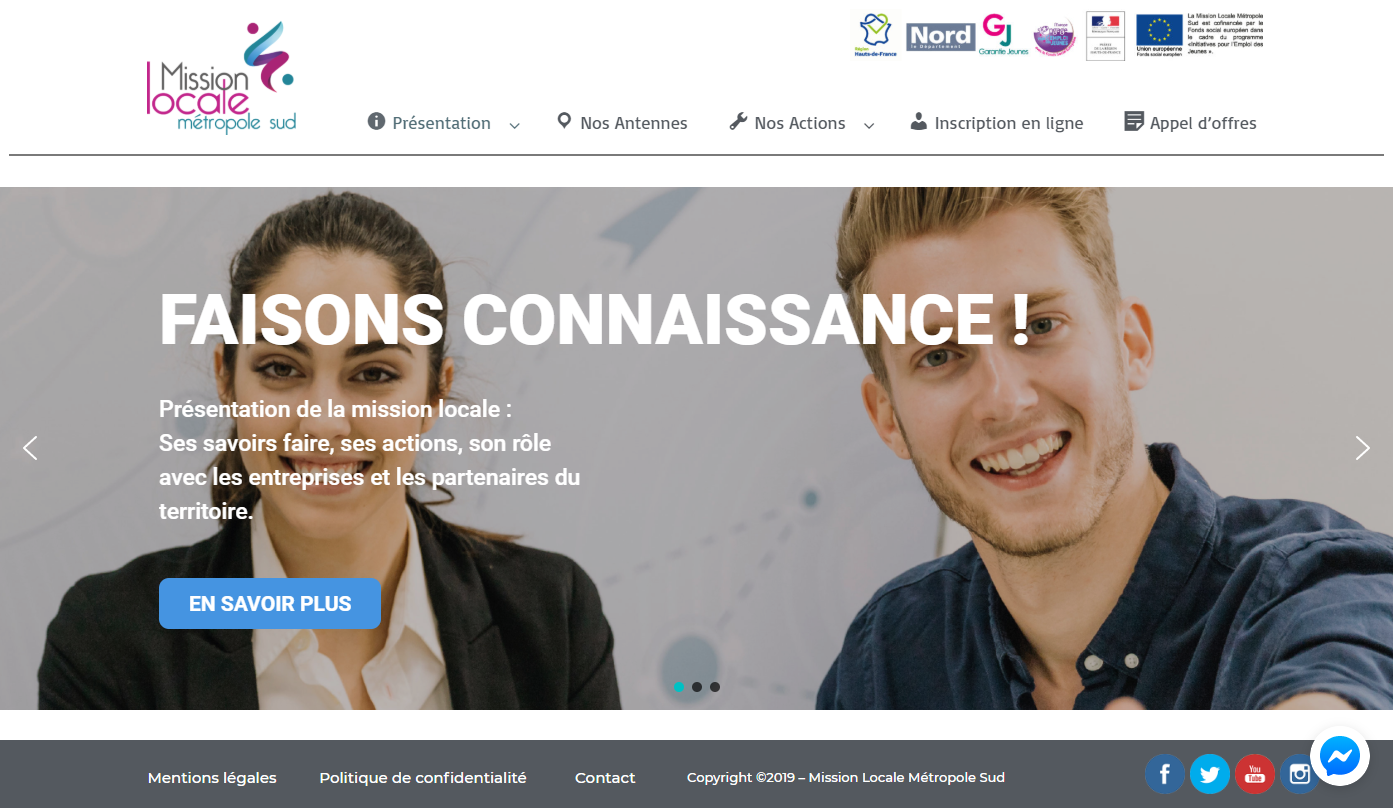Open the Nos Antennes menu item
This screenshot has width=1393, height=808.
(622, 123)
